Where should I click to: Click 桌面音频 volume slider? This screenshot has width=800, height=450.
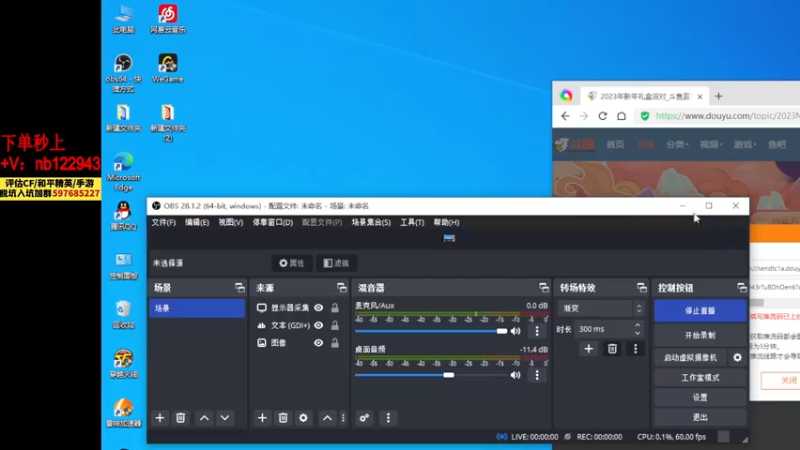[x=431, y=375]
